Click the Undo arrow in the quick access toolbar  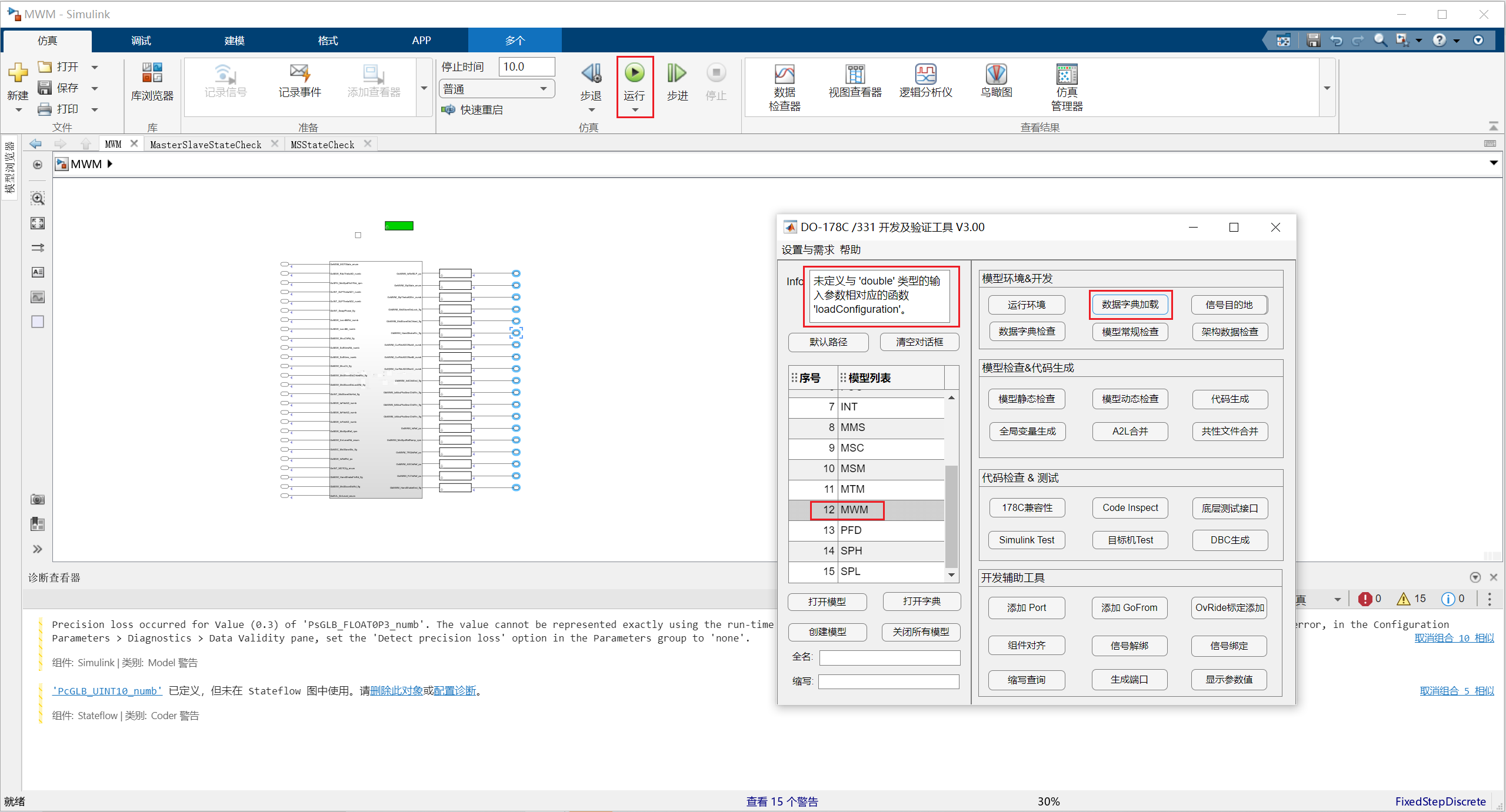[1336, 40]
